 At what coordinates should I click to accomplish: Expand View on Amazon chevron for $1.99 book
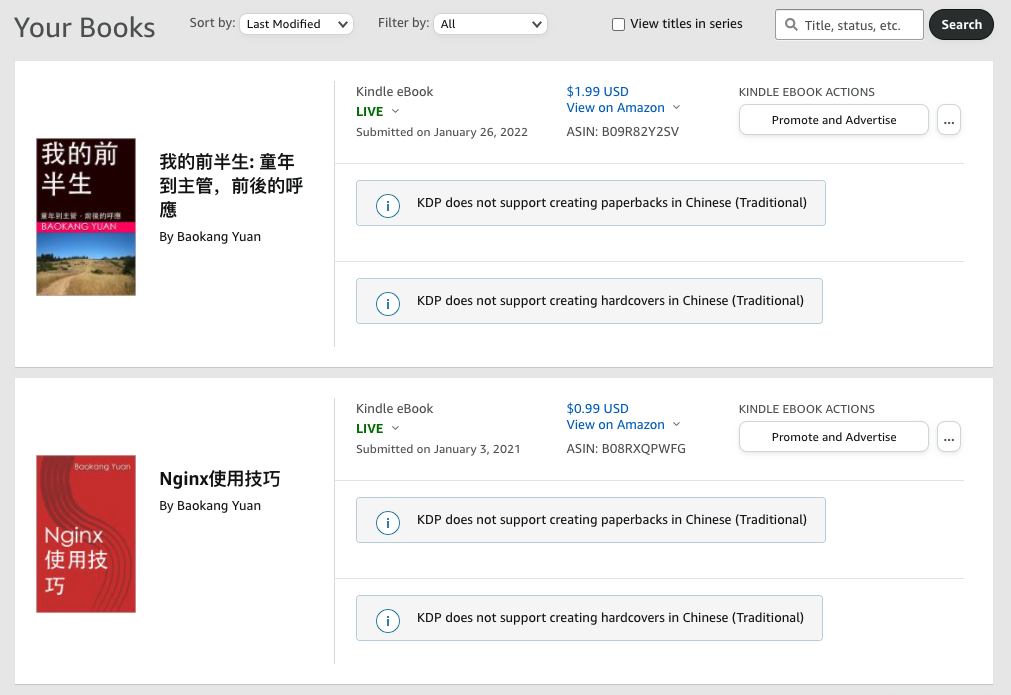(676, 107)
